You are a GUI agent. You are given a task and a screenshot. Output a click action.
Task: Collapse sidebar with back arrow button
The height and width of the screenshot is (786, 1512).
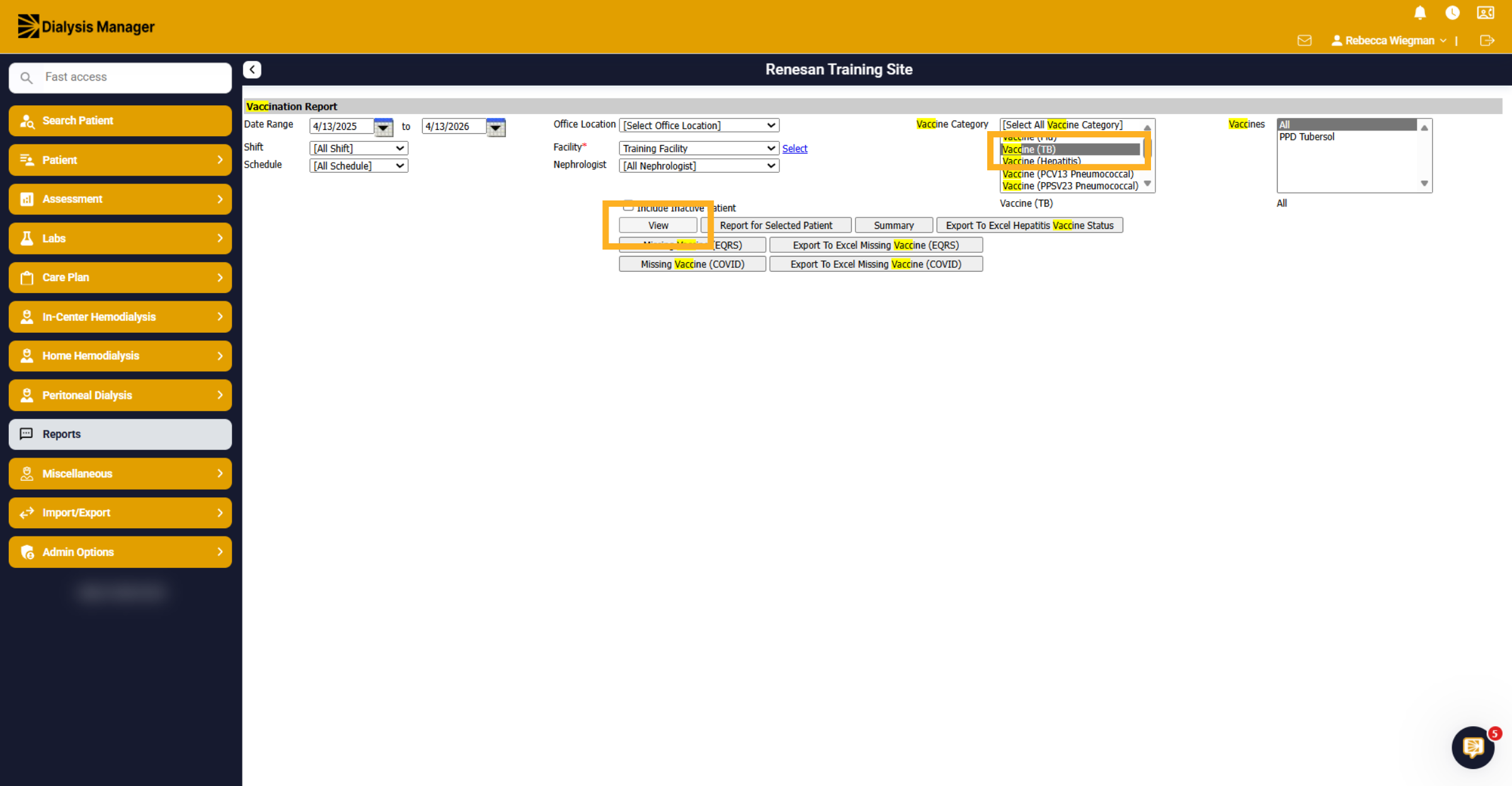pos(252,69)
